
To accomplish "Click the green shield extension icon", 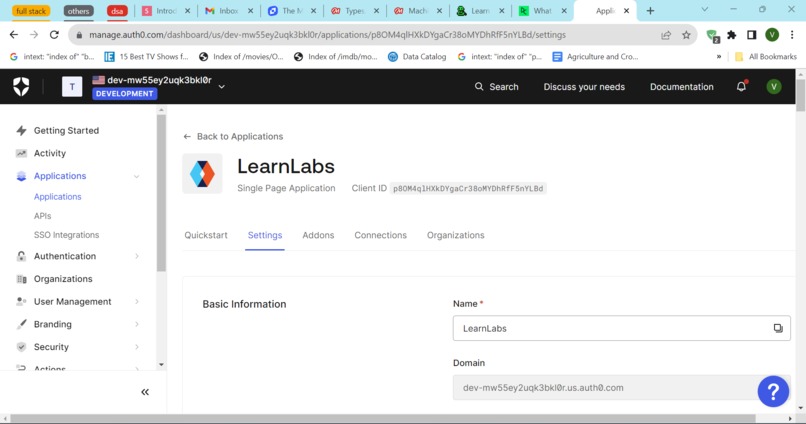I will point(712,35).
